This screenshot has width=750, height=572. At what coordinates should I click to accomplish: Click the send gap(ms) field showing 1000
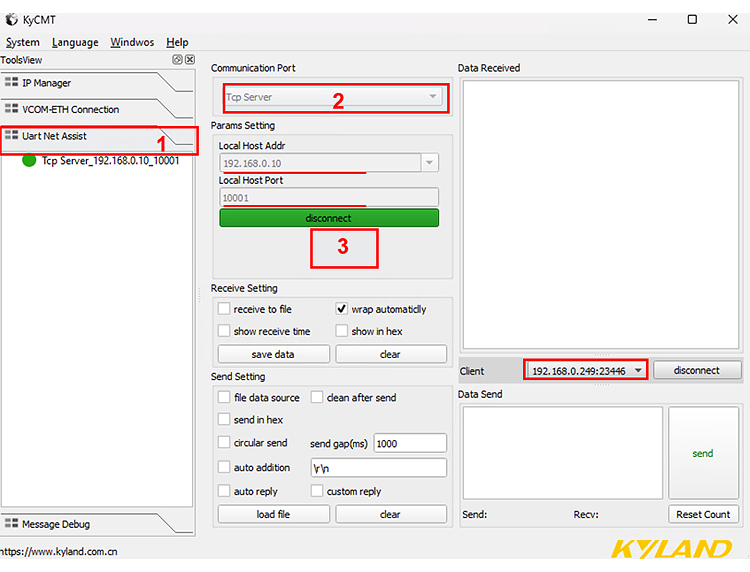[x=410, y=443]
